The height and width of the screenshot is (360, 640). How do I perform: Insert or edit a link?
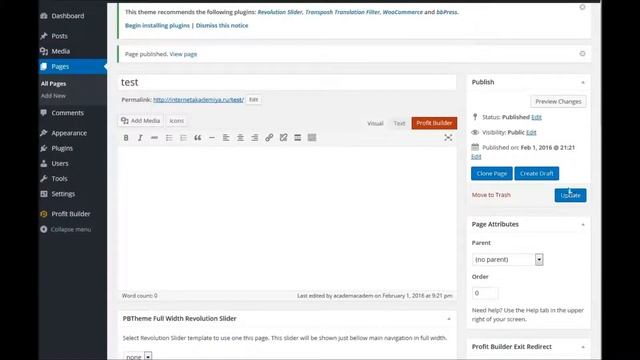click(269, 138)
